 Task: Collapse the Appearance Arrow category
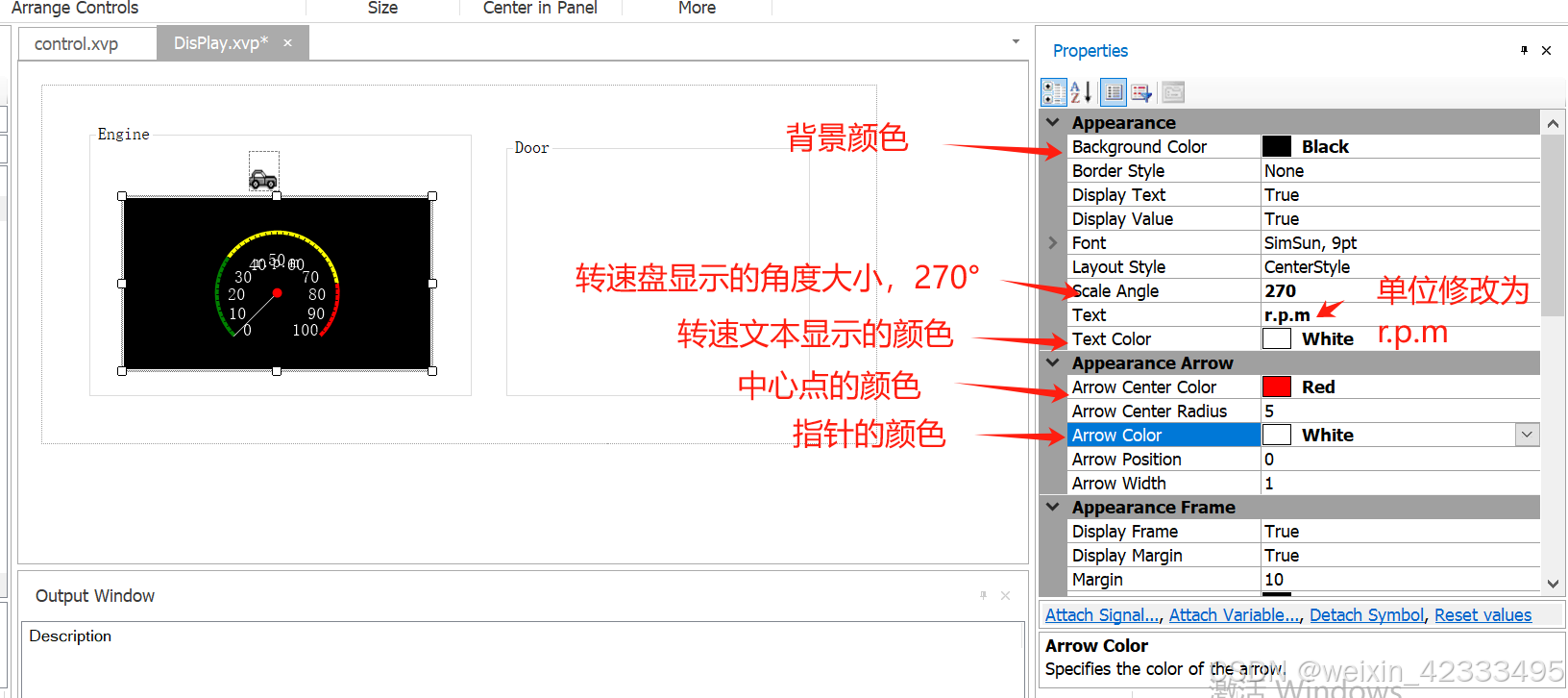tap(1053, 362)
